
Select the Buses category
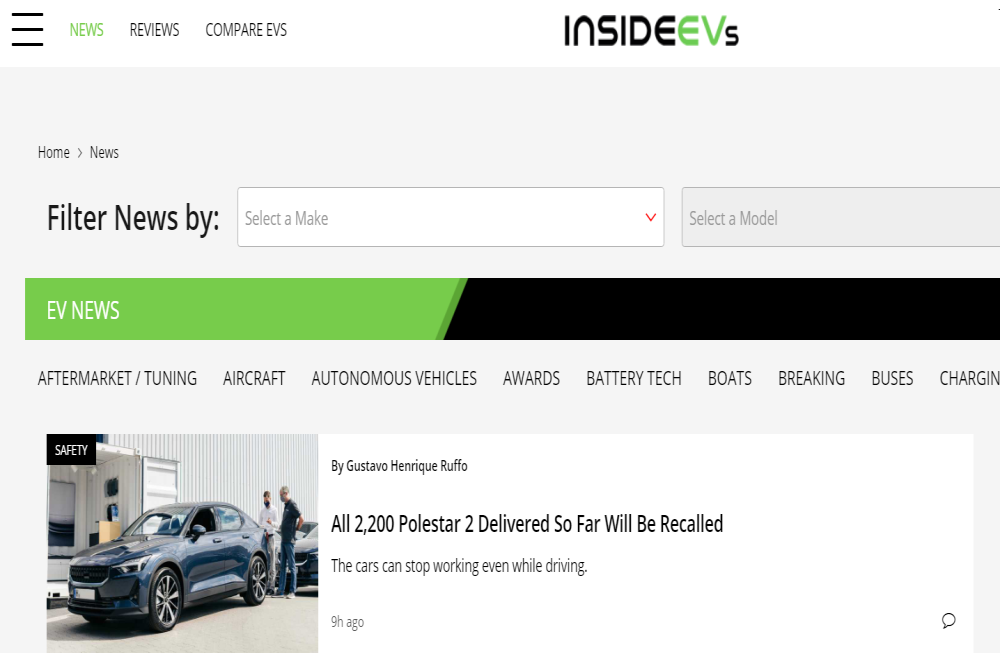(892, 378)
